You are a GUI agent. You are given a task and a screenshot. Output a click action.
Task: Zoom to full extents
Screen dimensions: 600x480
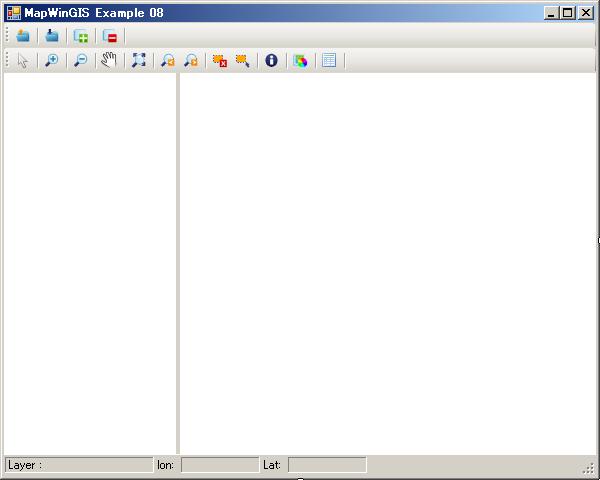click(x=139, y=60)
